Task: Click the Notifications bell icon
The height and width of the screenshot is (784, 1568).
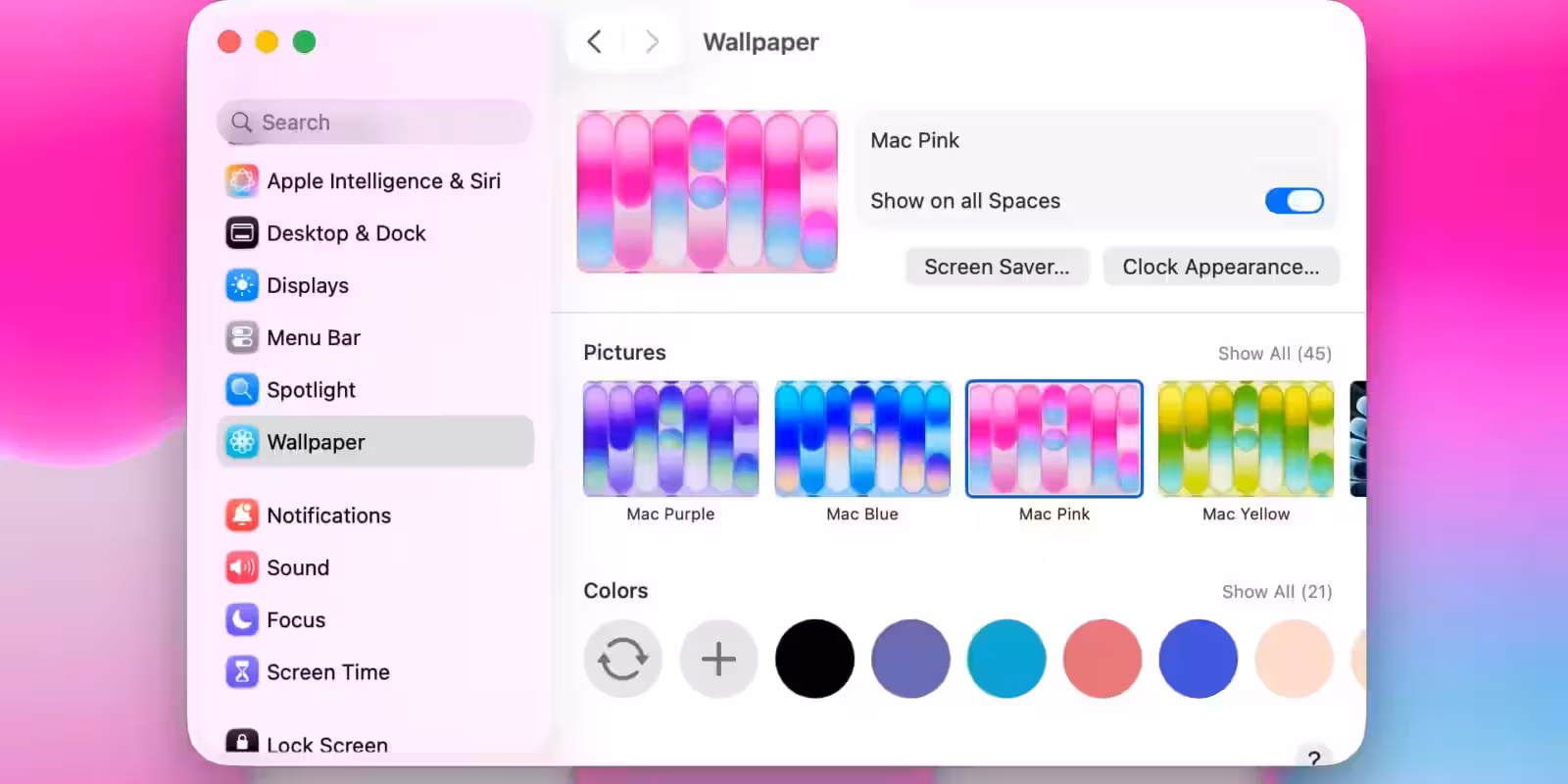Action: tap(242, 515)
